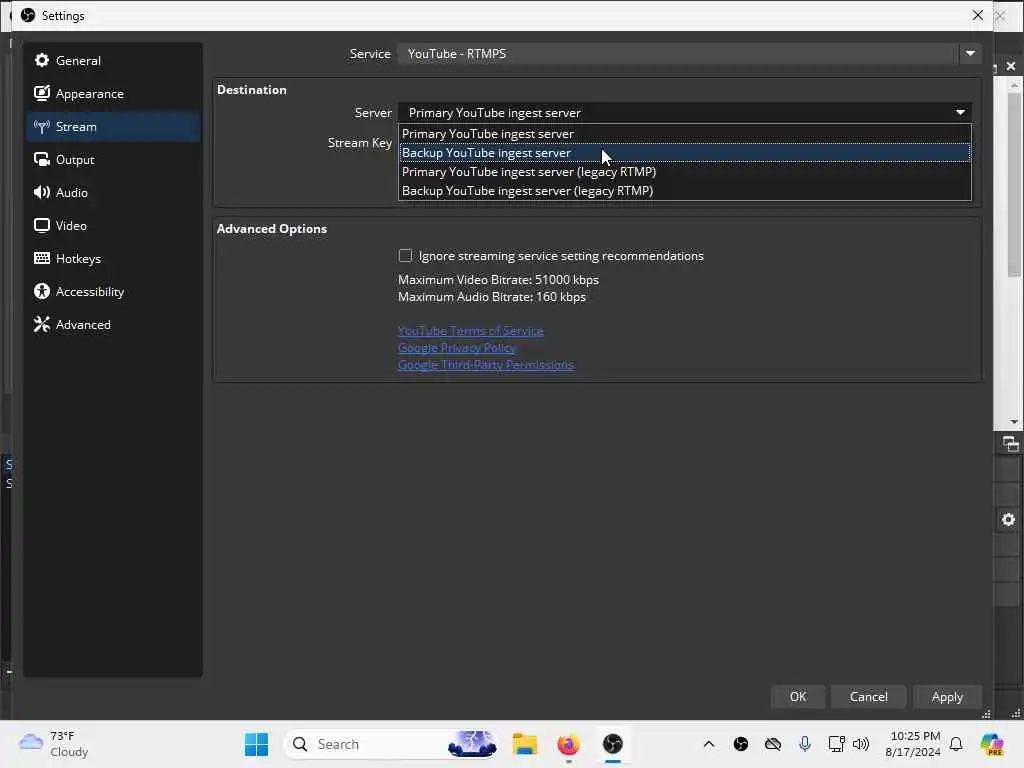Confirm settings with OK button
The height and width of the screenshot is (768, 1024).
(798, 697)
